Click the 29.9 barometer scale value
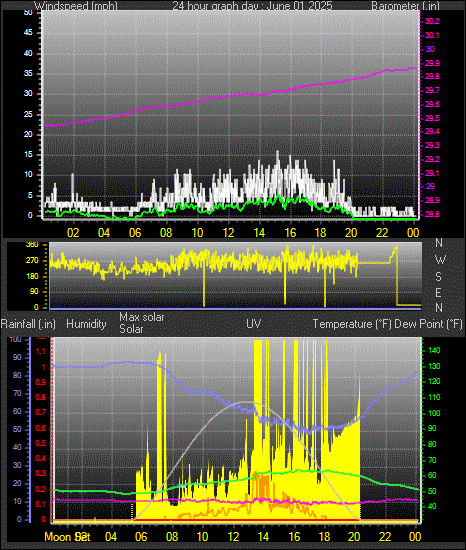The image size is (466, 550). coord(432,63)
